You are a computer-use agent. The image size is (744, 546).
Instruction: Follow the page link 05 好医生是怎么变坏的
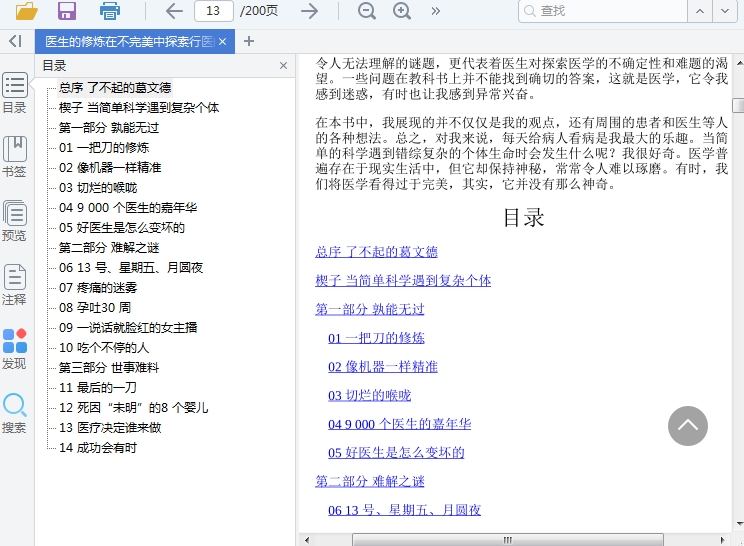click(x=396, y=453)
